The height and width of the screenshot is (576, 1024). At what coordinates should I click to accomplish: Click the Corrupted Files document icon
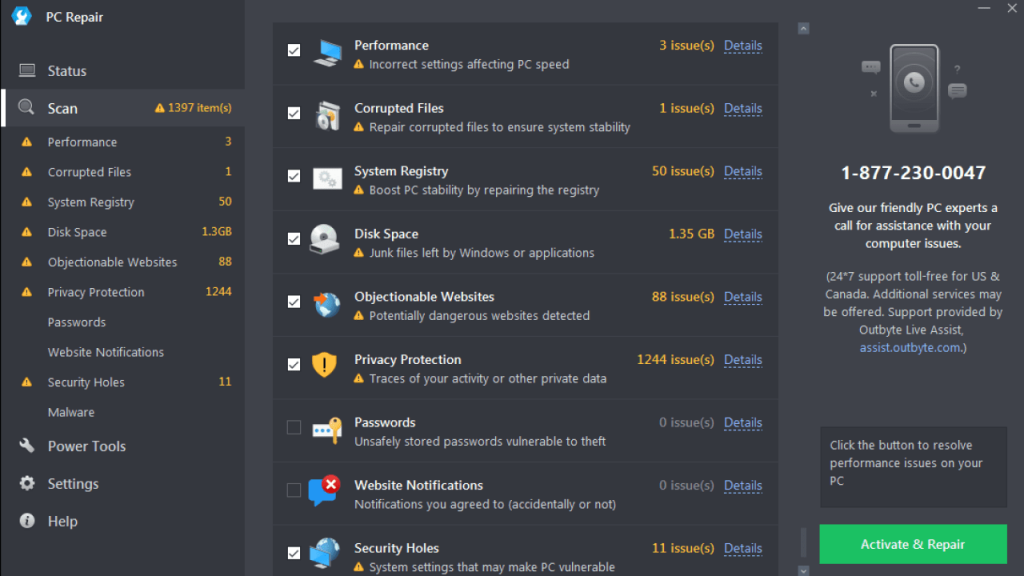coord(327,116)
